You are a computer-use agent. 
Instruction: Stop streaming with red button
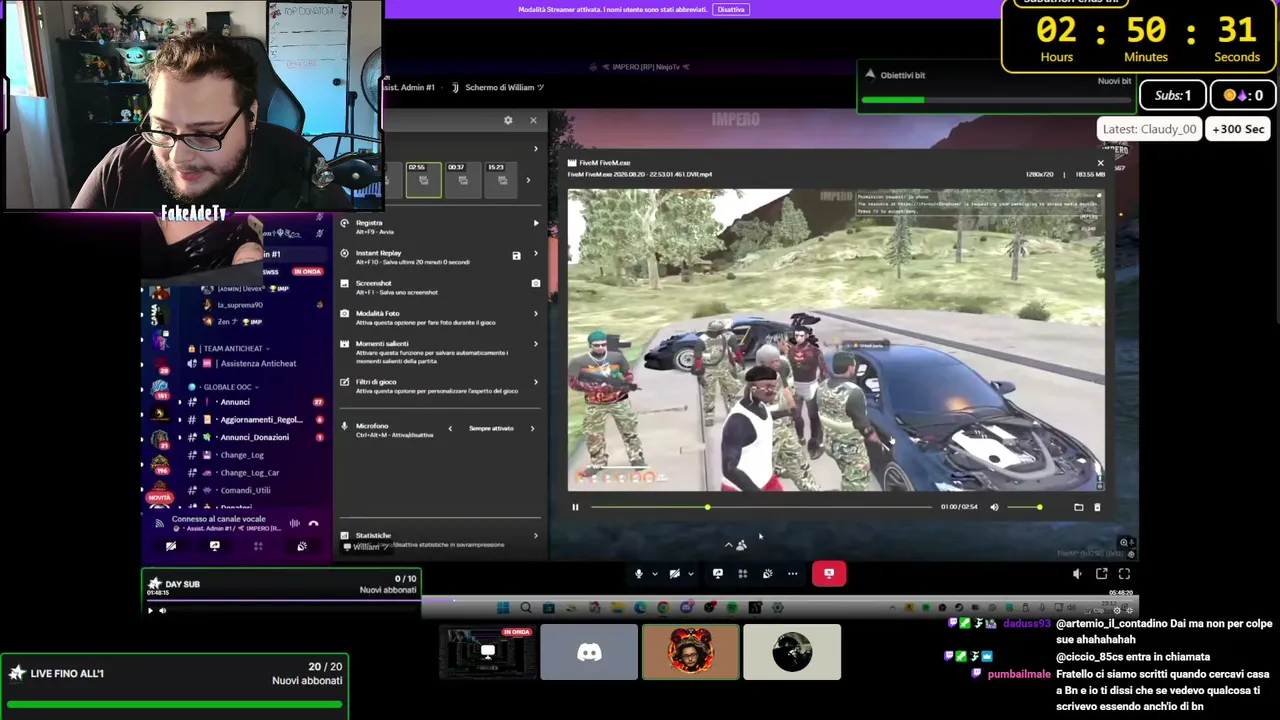tap(829, 574)
